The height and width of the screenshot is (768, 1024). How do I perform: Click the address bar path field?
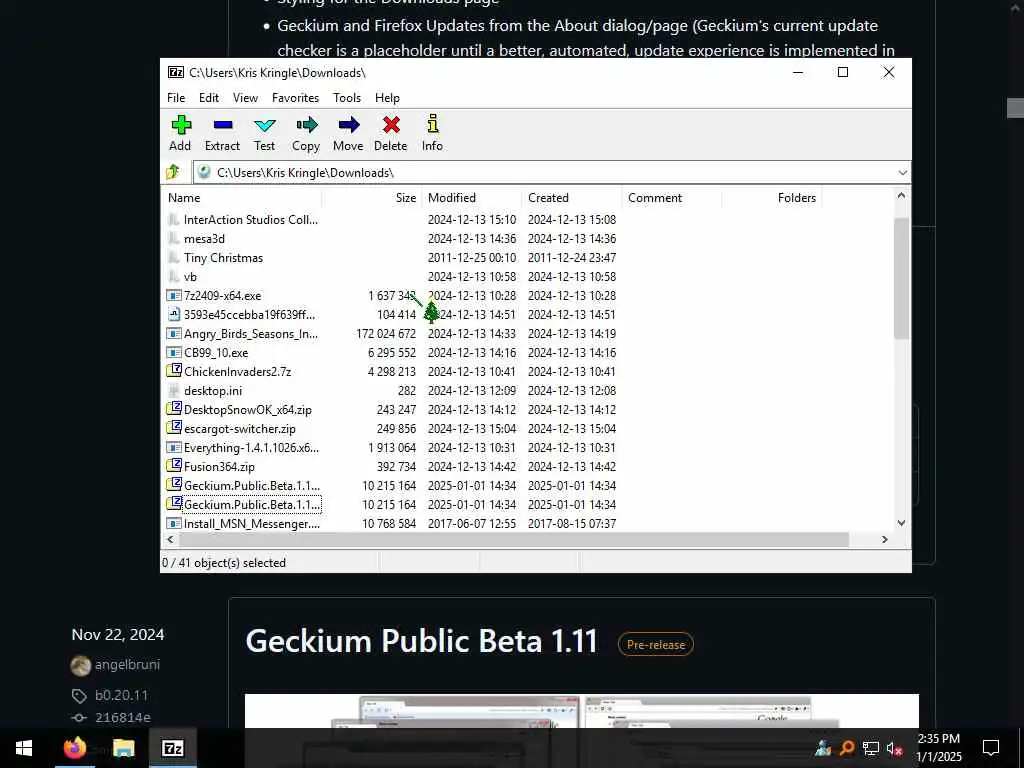pyautogui.click(x=545, y=172)
